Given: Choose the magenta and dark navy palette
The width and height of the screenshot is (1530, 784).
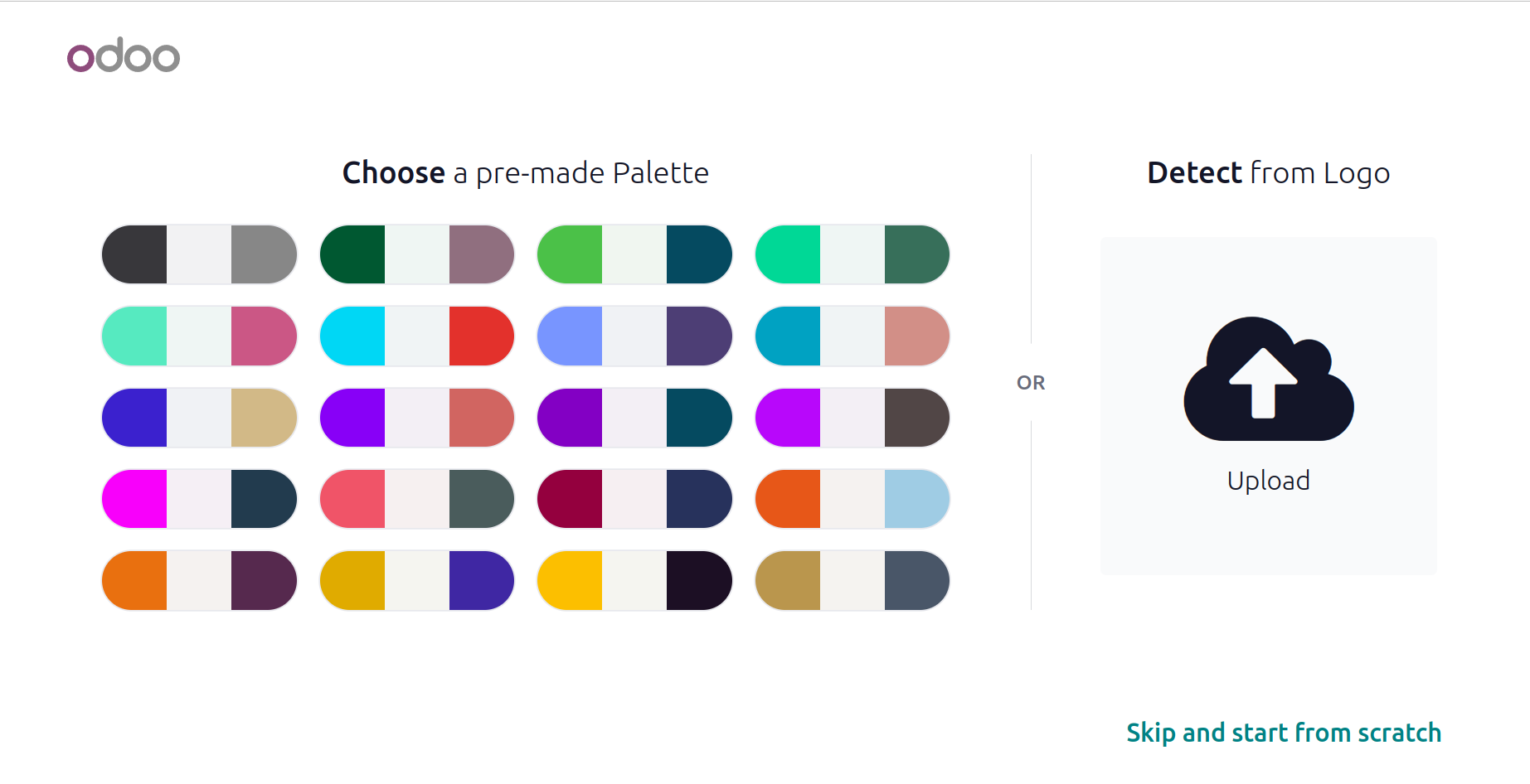Looking at the screenshot, I should coord(199,499).
